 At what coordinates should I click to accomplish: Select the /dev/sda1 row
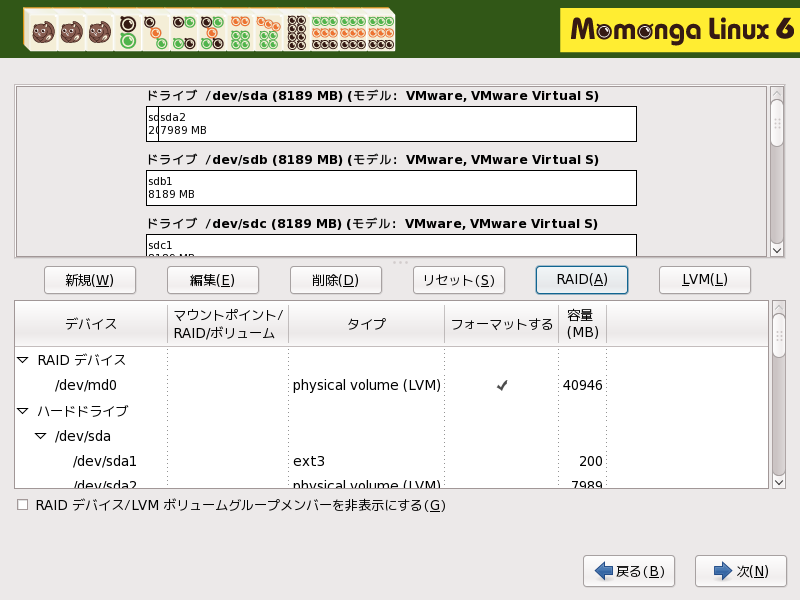(x=391, y=461)
